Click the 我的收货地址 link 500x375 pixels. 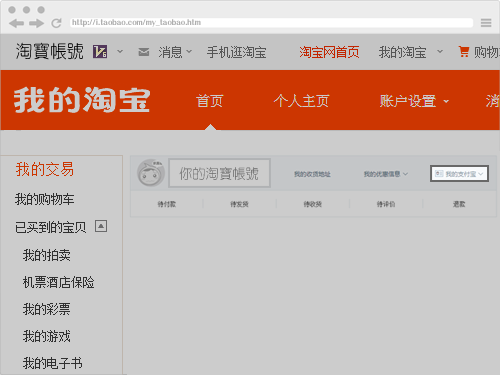[312, 174]
